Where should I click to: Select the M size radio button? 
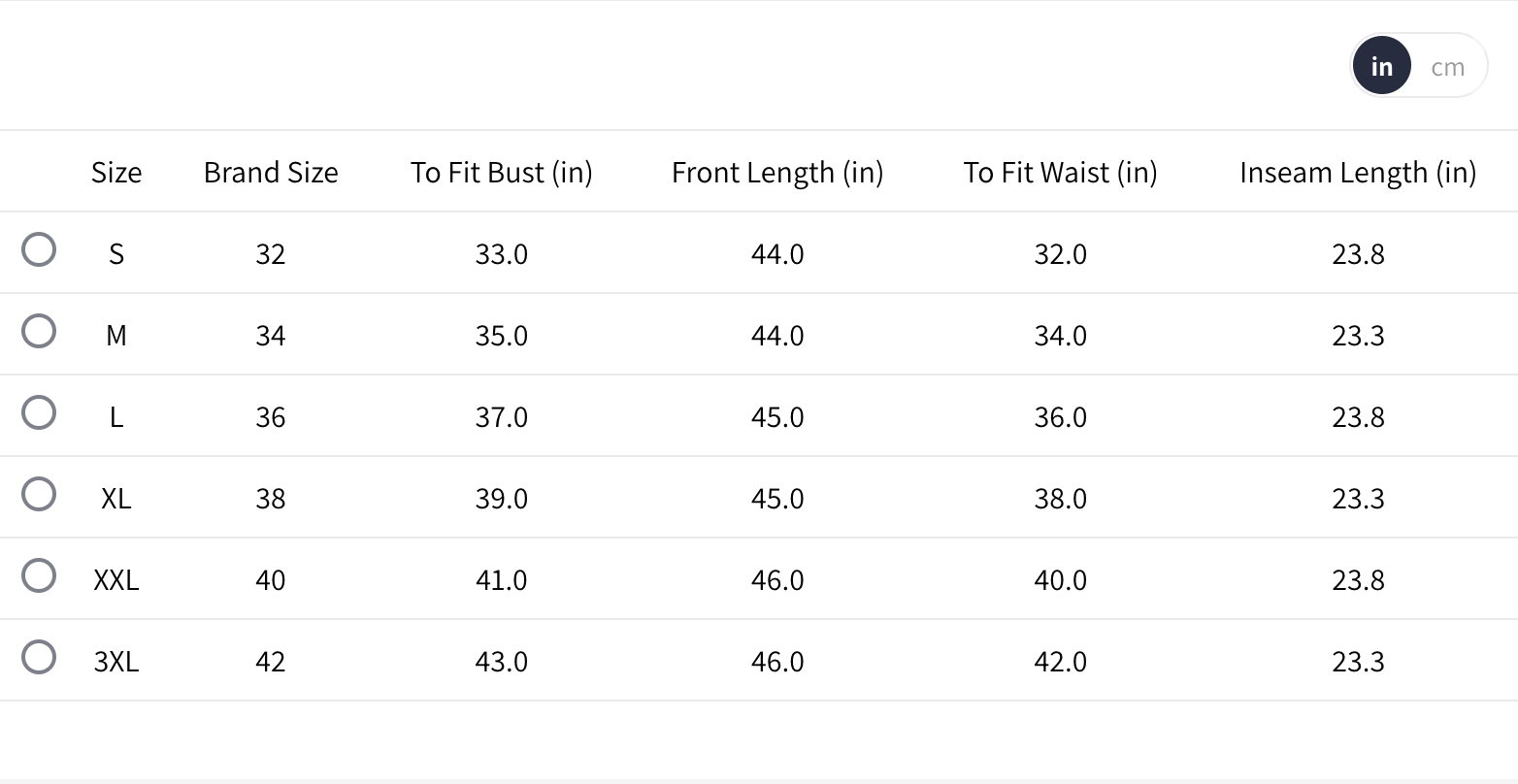39,332
